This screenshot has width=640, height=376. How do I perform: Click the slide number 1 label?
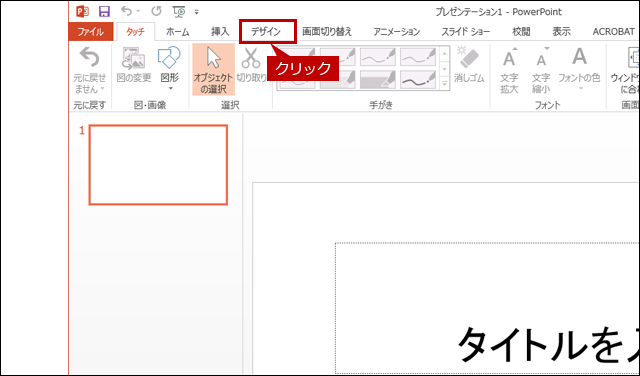(x=82, y=130)
